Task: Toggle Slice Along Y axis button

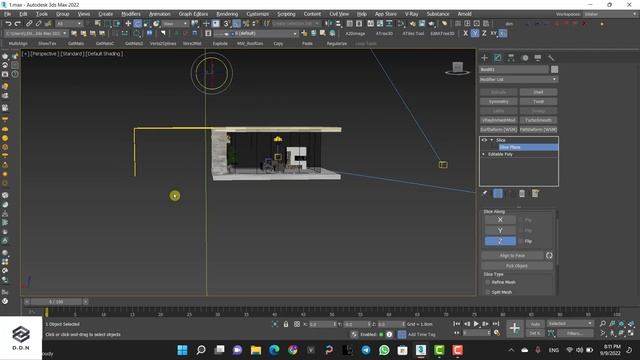Action: click(x=500, y=231)
